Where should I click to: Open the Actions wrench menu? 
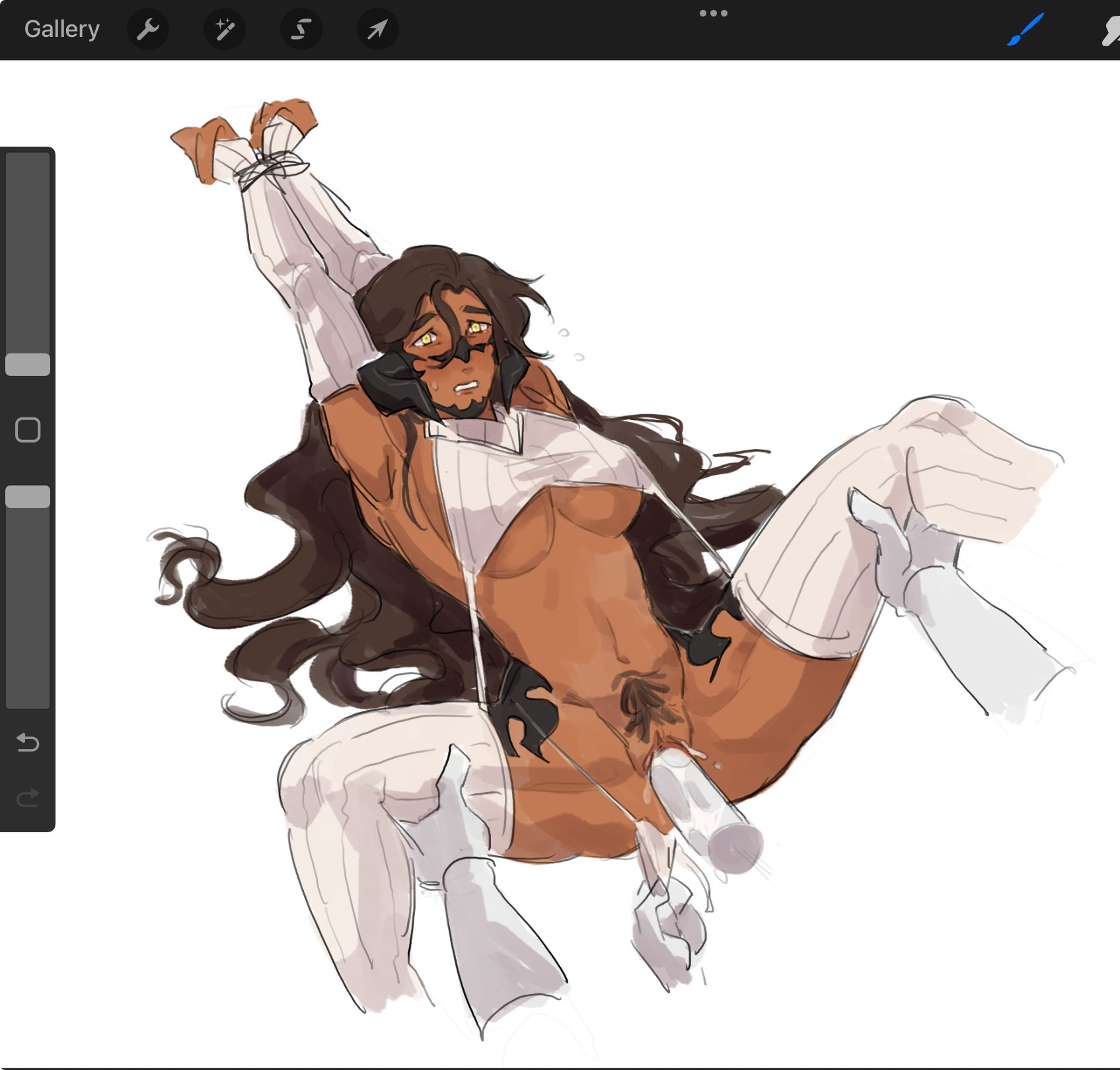pos(147,29)
